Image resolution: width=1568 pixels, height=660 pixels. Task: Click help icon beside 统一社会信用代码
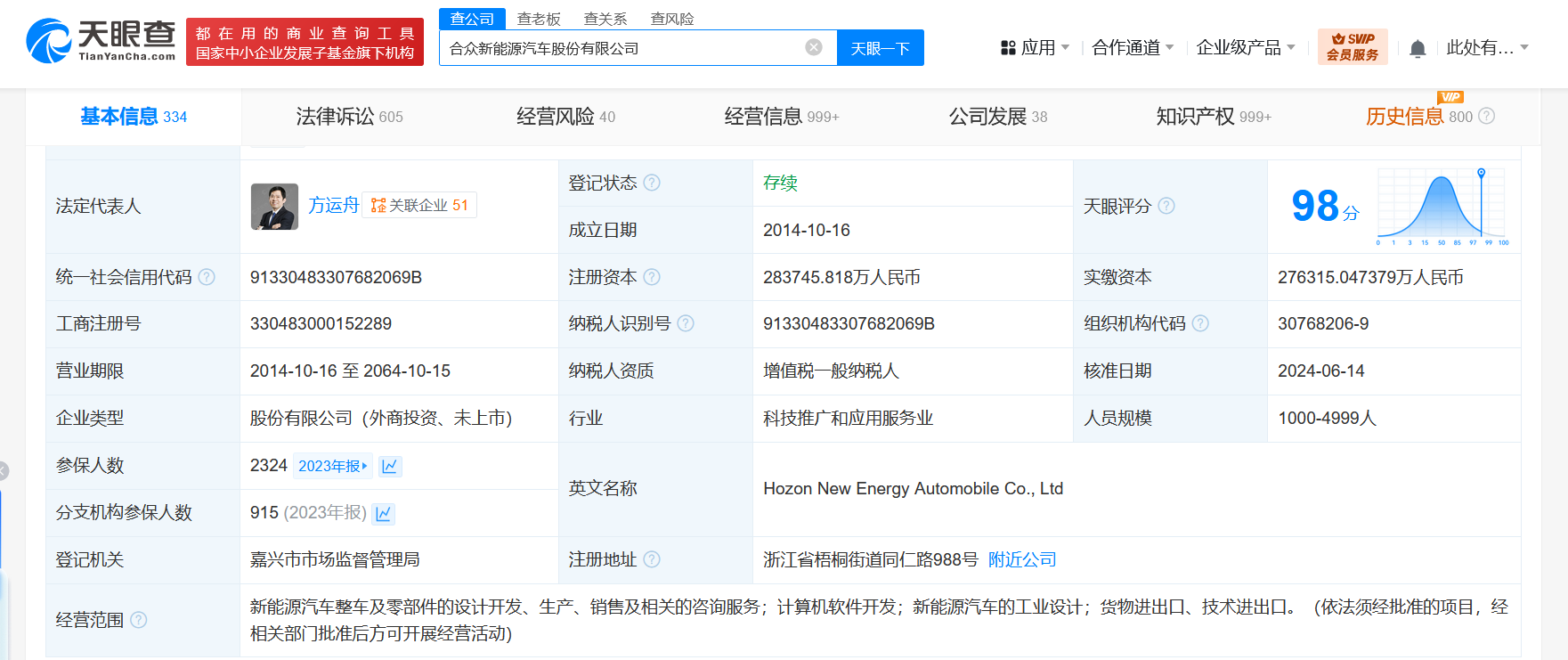point(207,277)
